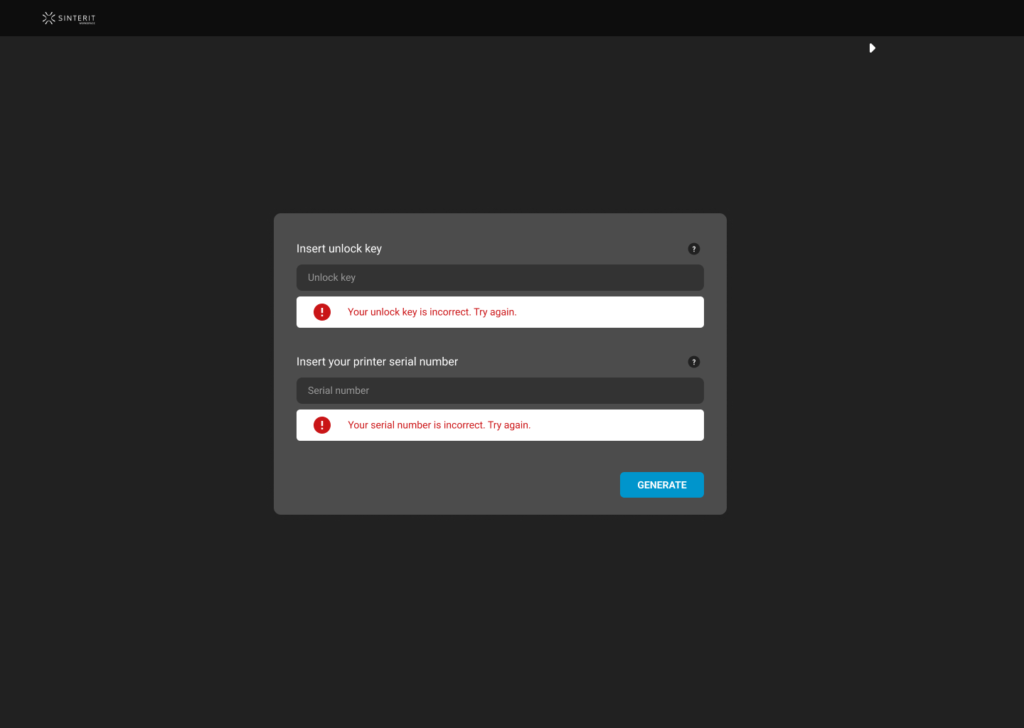Click the "Insert unlock key" label
Viewport: 1024px width, 728px height.
(339, 249)
